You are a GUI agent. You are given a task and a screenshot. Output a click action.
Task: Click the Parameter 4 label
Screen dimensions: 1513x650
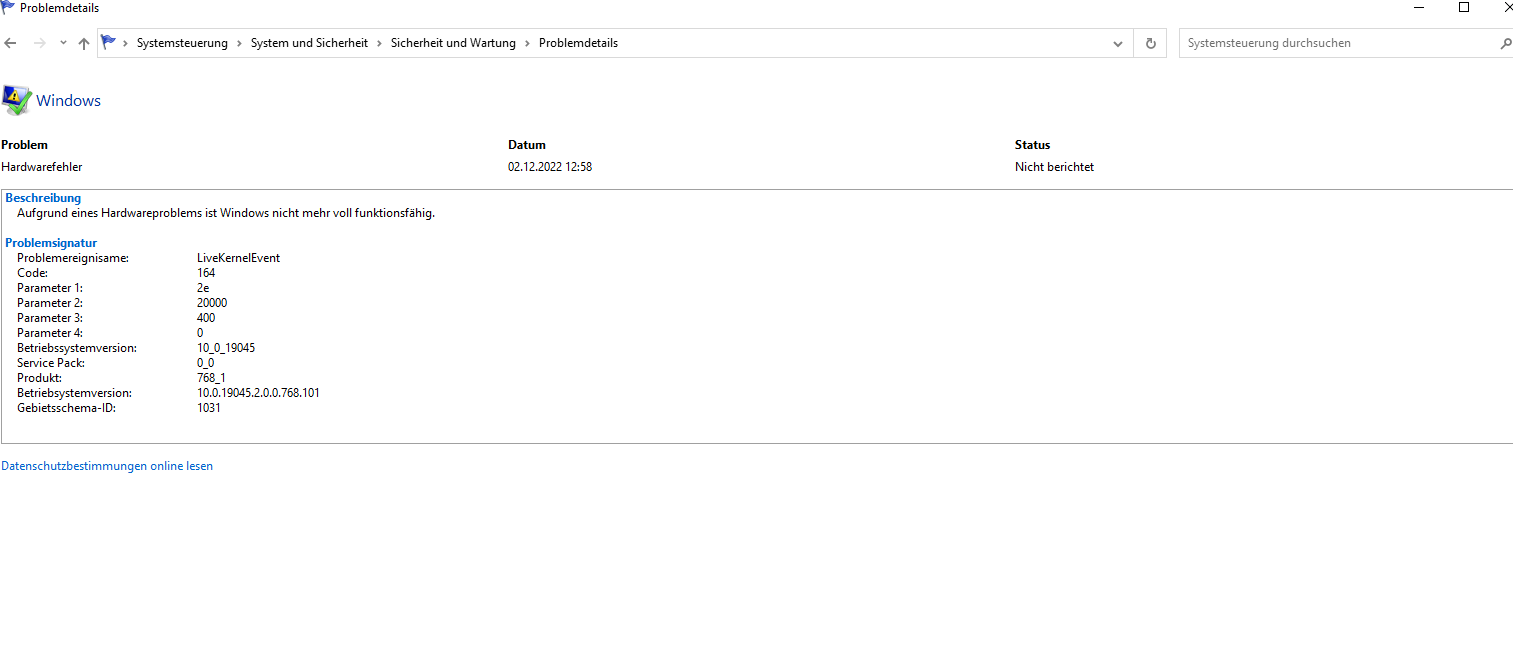click(x=50, y=333)
